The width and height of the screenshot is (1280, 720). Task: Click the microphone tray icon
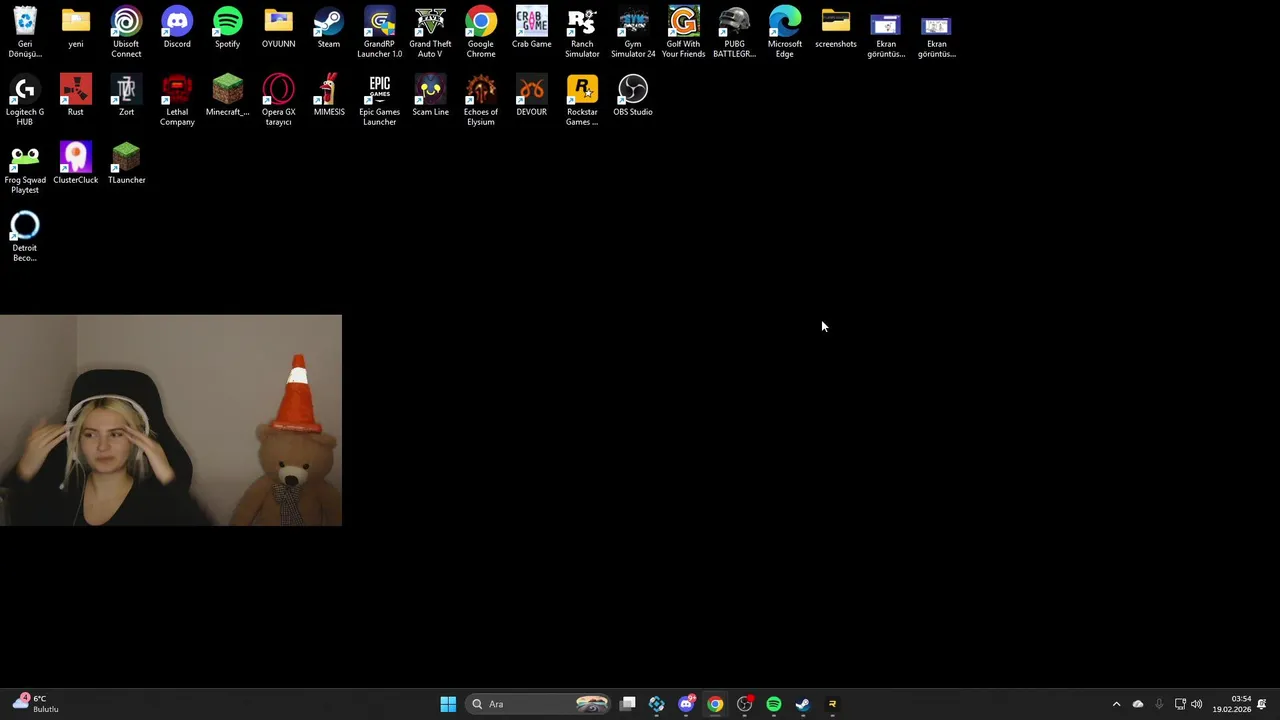[x=1159, y=704]
